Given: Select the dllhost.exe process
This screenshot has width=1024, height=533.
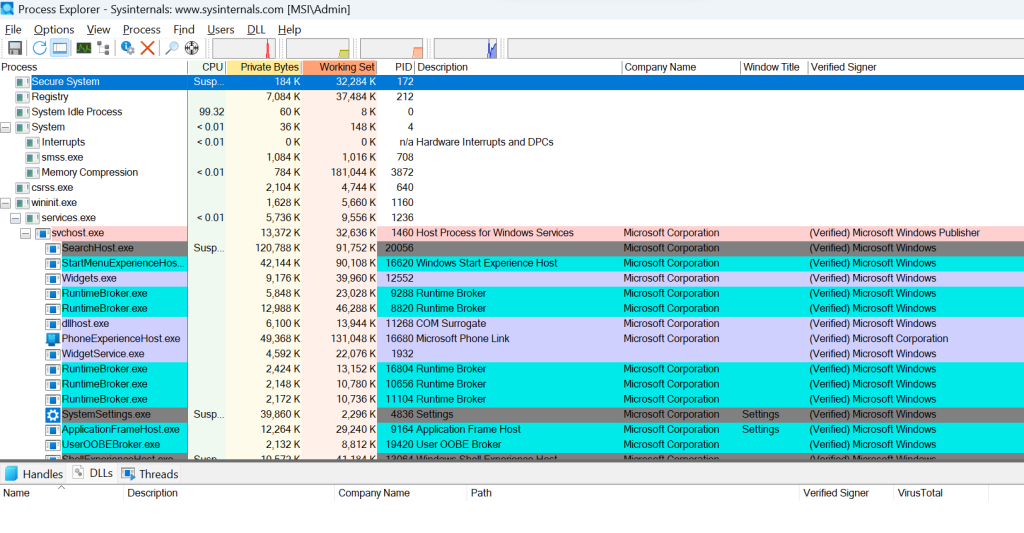Looking at the screenshot, I should [x=512, y=323].
